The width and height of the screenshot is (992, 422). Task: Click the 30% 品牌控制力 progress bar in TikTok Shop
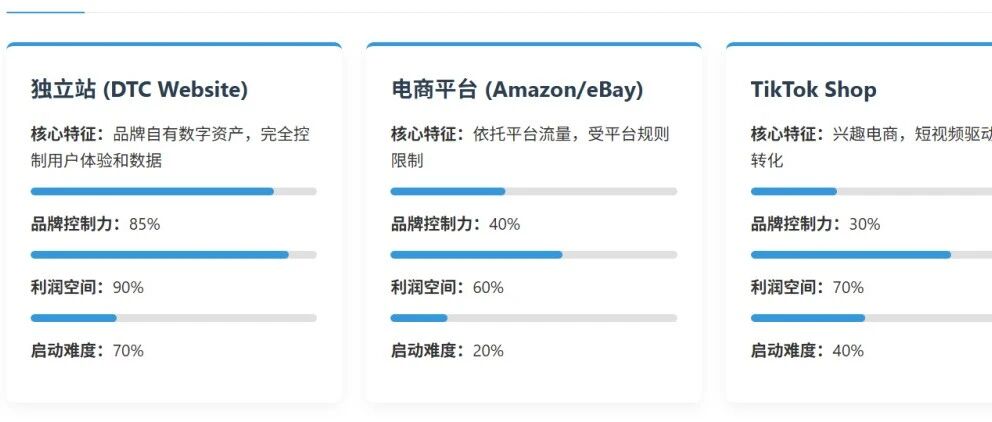coord(871,192)
